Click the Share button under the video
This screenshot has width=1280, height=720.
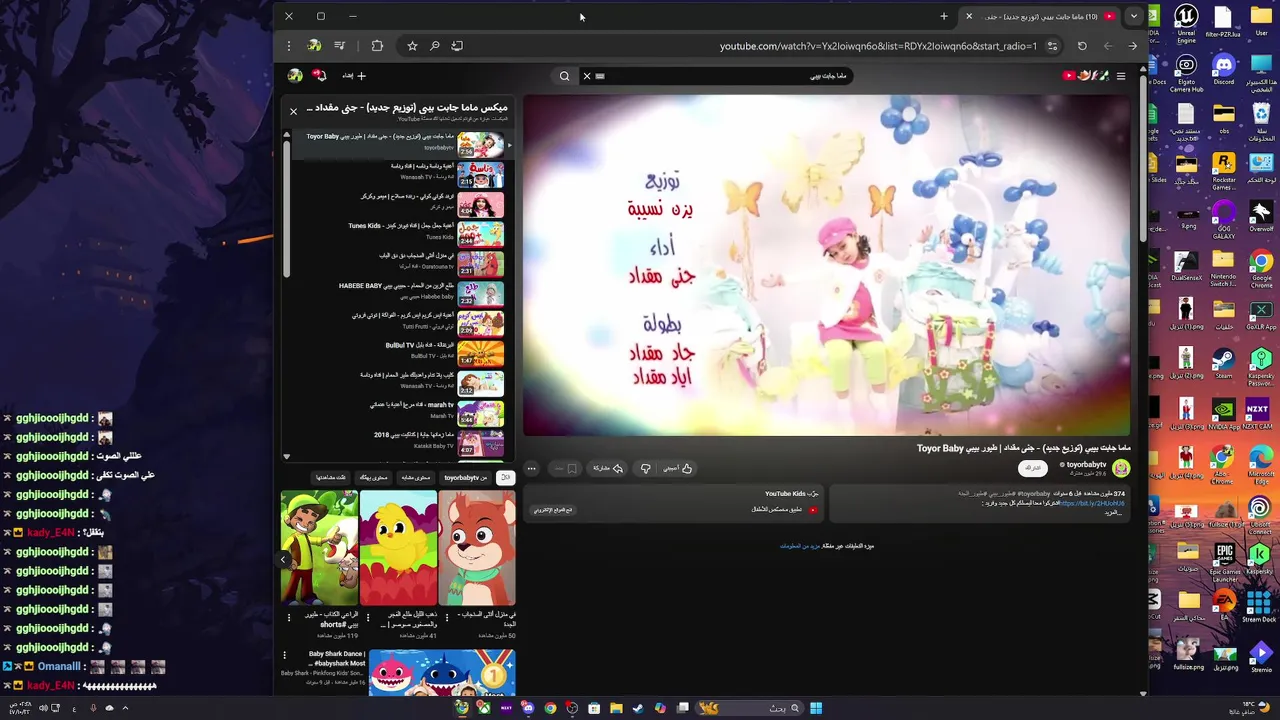click(608, 468)
